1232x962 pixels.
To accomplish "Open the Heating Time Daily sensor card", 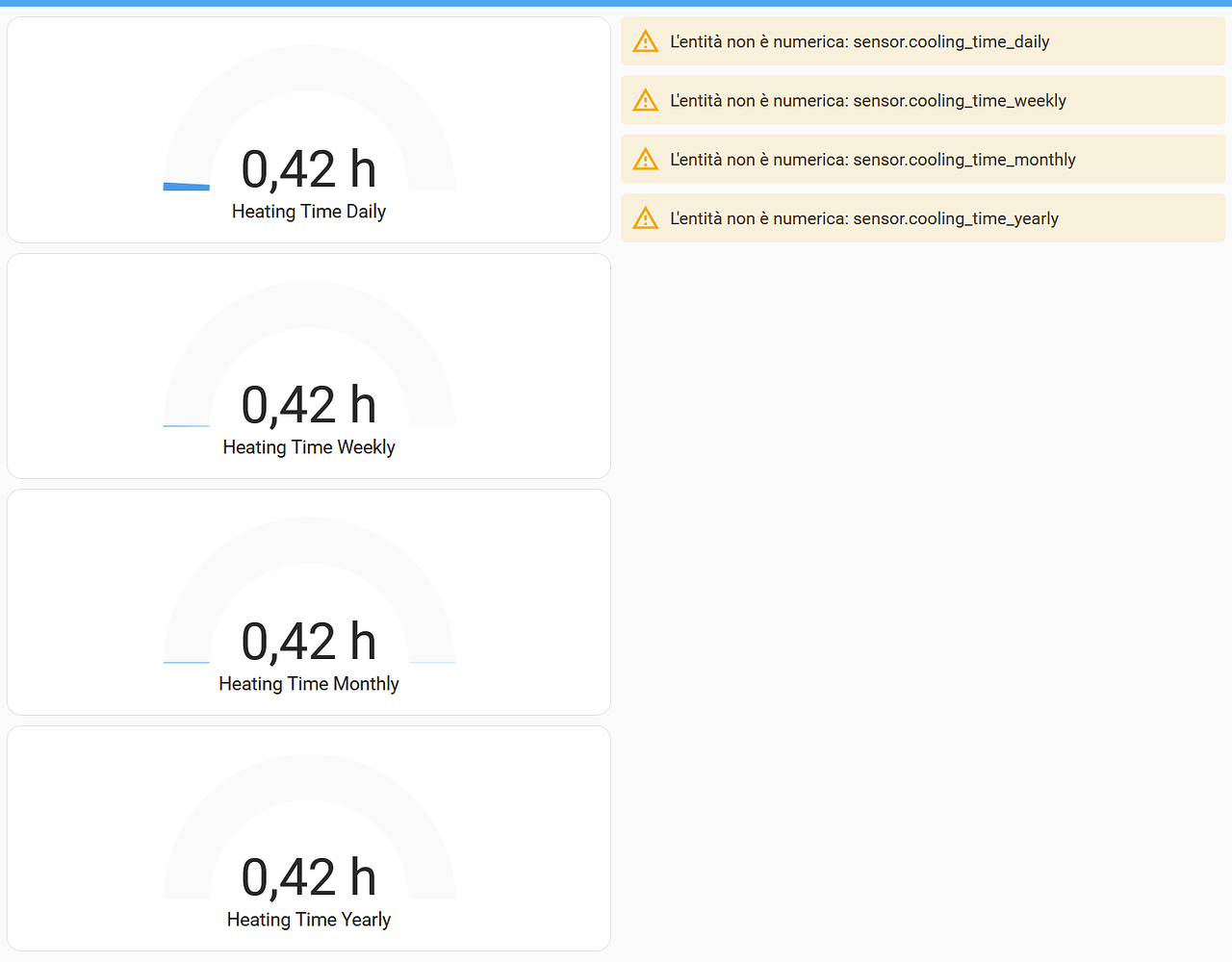I will coord(308,130).
